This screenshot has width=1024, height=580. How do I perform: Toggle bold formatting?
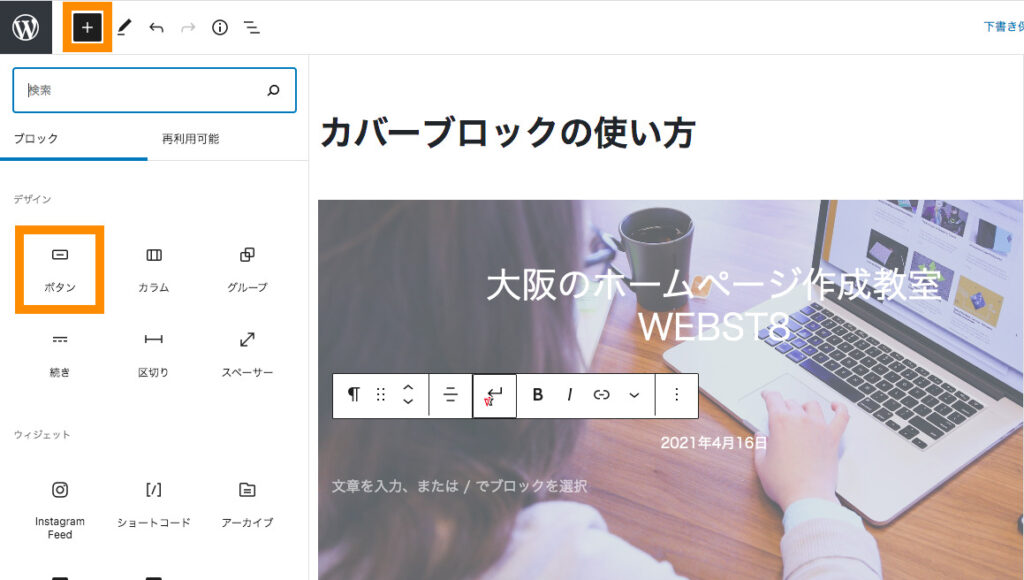pyautogui.click(x=537, y=395)
